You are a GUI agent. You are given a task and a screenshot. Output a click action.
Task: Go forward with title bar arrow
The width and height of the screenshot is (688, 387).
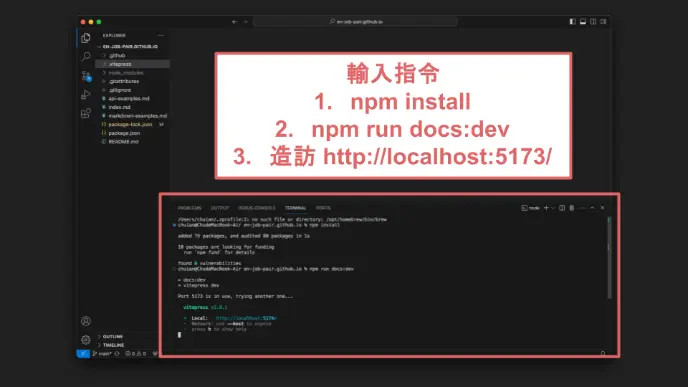(245, 22)
